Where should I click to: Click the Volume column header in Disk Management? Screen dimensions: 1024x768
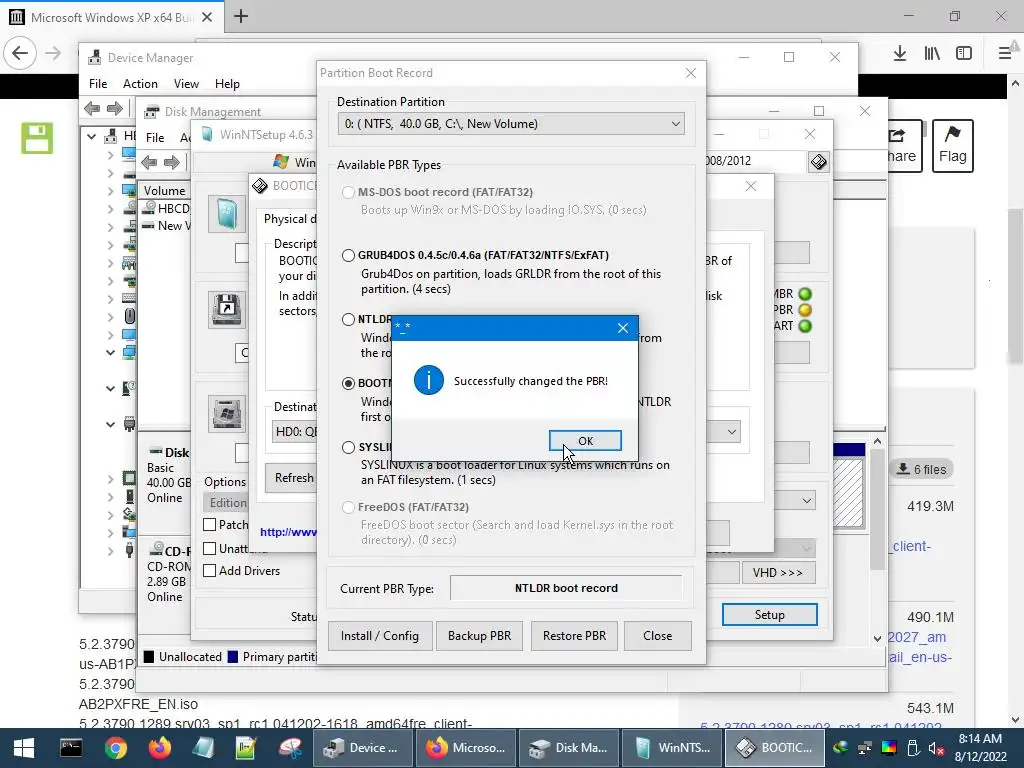(164, 191)
